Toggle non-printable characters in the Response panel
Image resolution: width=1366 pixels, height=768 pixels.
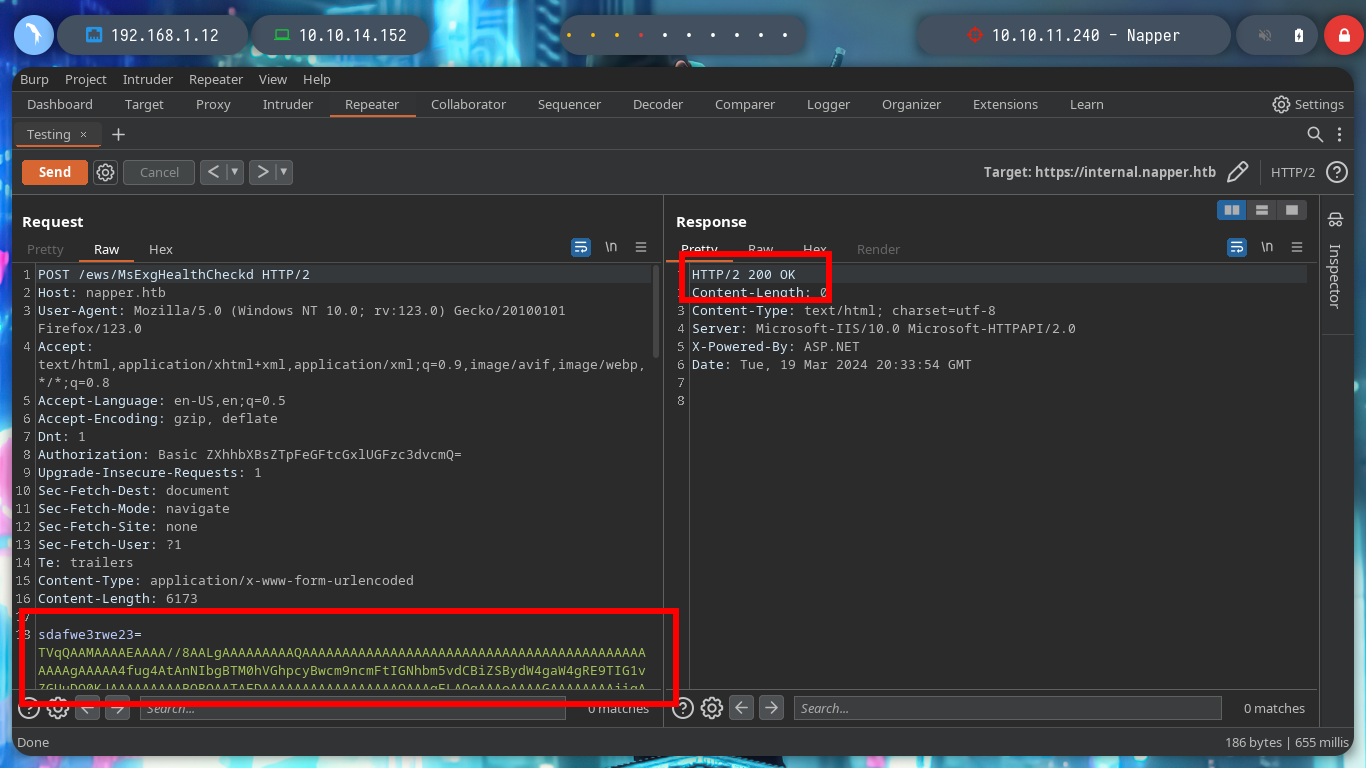pyautogui.click(x=1267, y=247)
